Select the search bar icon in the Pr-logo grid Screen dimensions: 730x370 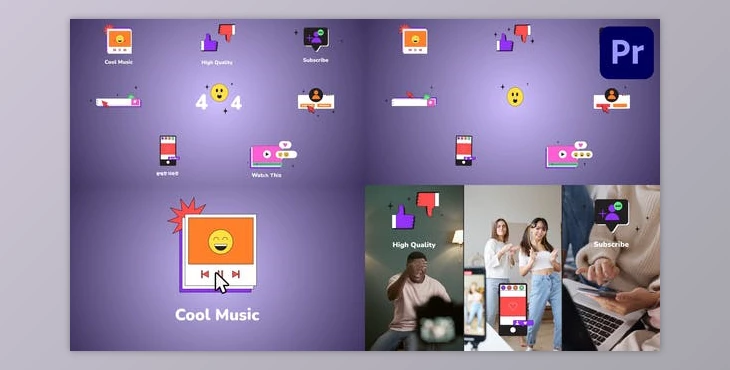point(413,100)
